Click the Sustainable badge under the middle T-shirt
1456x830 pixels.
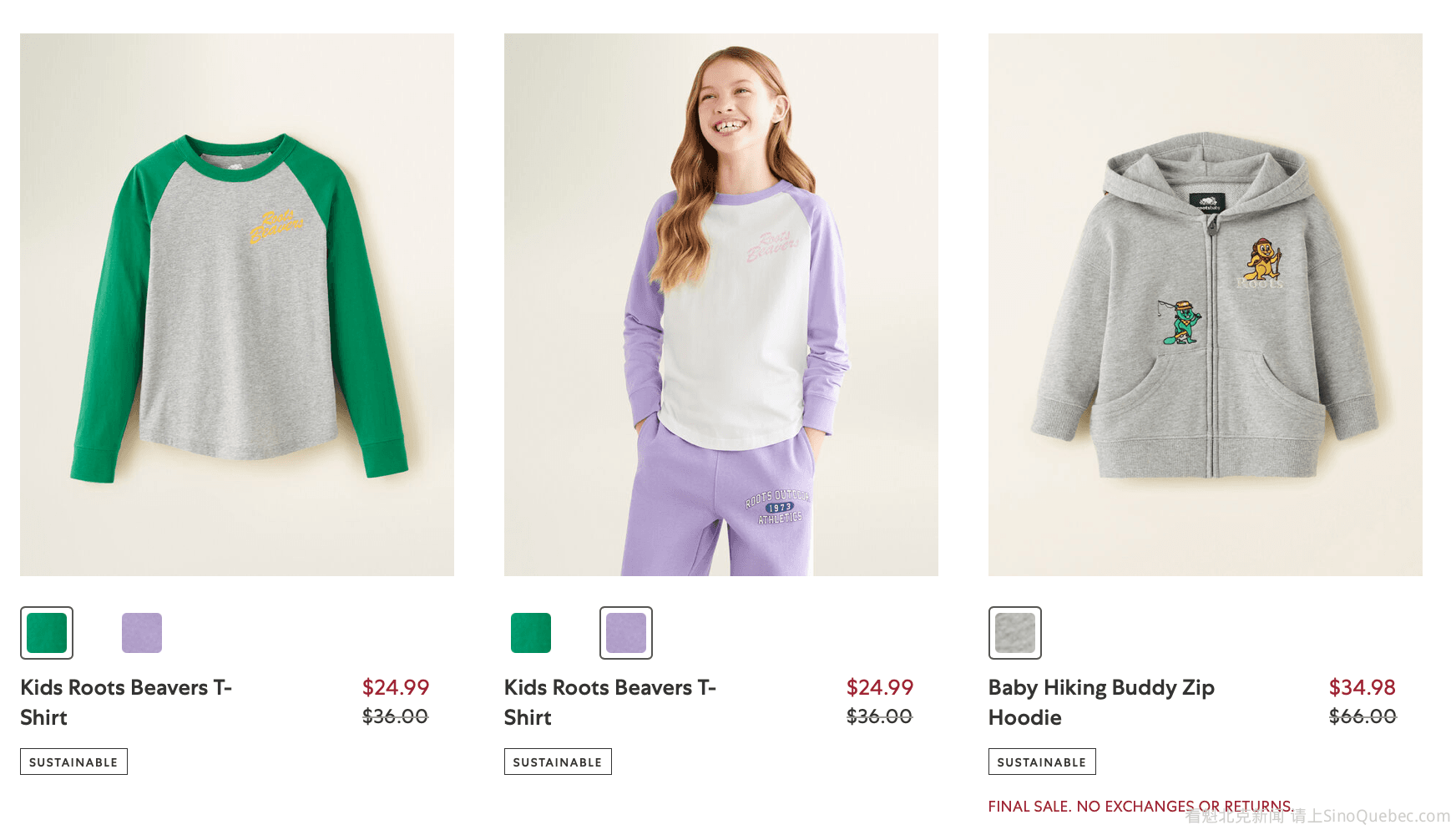(x=558, y=762)
